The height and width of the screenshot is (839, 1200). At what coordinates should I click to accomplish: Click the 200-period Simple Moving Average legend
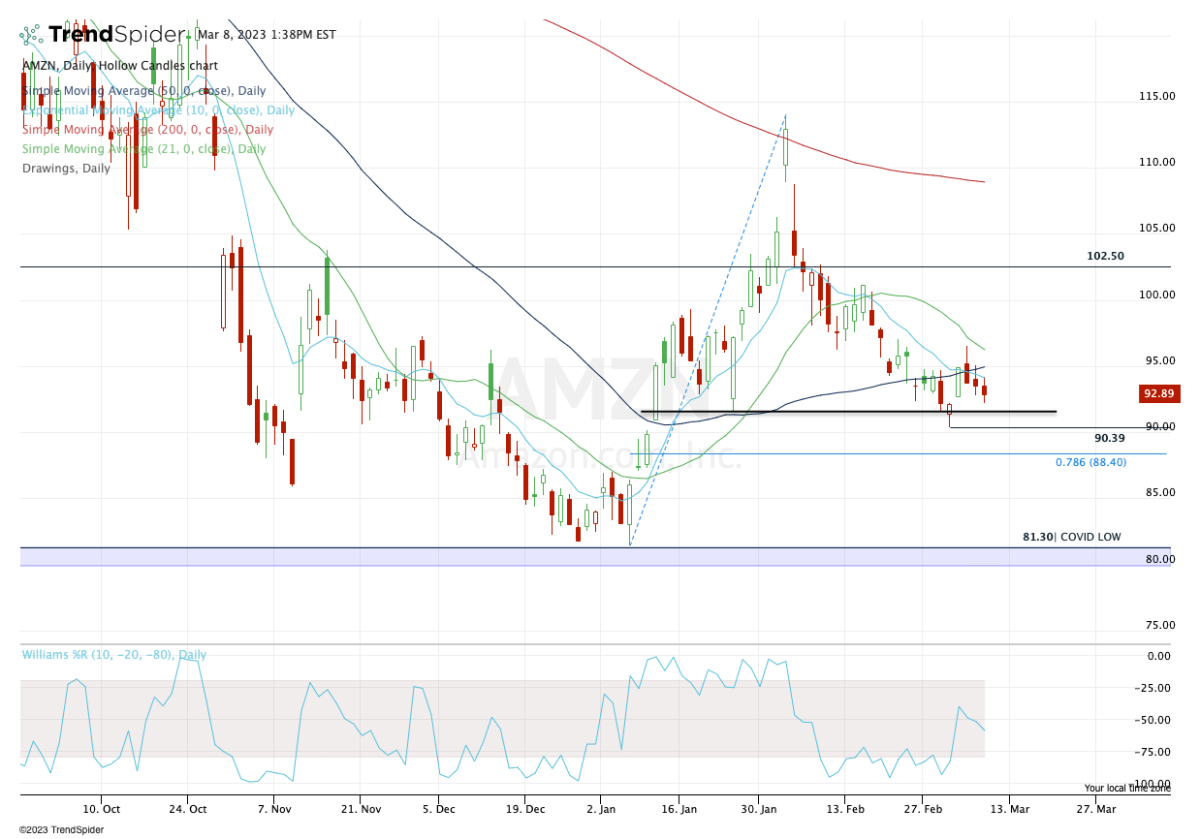click(x=147, y=130)
